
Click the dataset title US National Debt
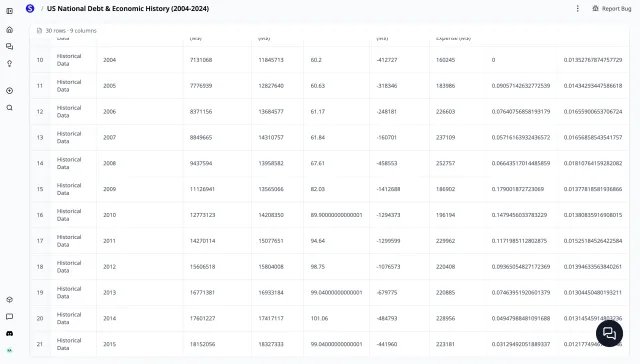(x=128, y=9)
